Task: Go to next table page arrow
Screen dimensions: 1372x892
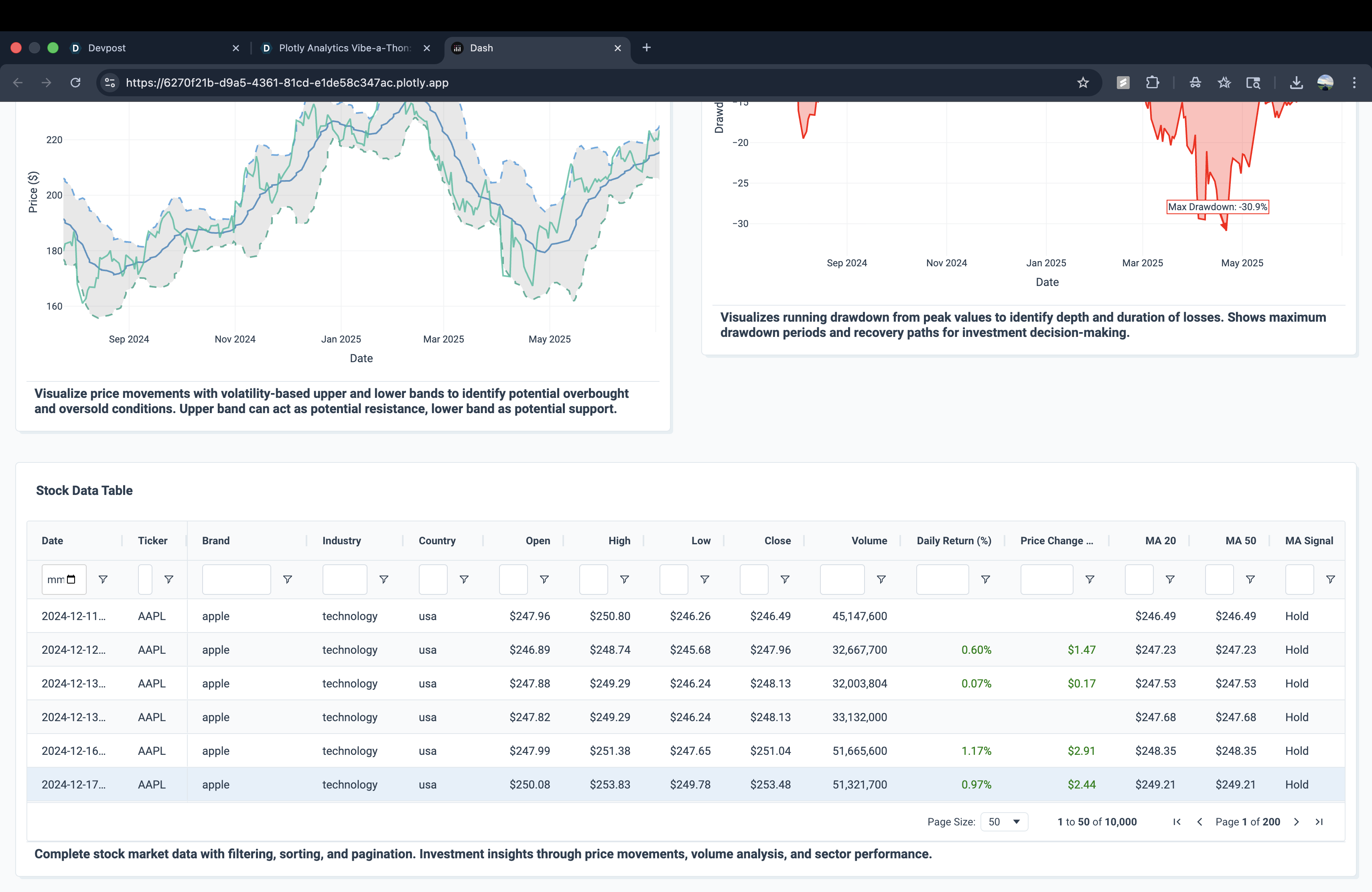Action: click(x=1296, y=822)
